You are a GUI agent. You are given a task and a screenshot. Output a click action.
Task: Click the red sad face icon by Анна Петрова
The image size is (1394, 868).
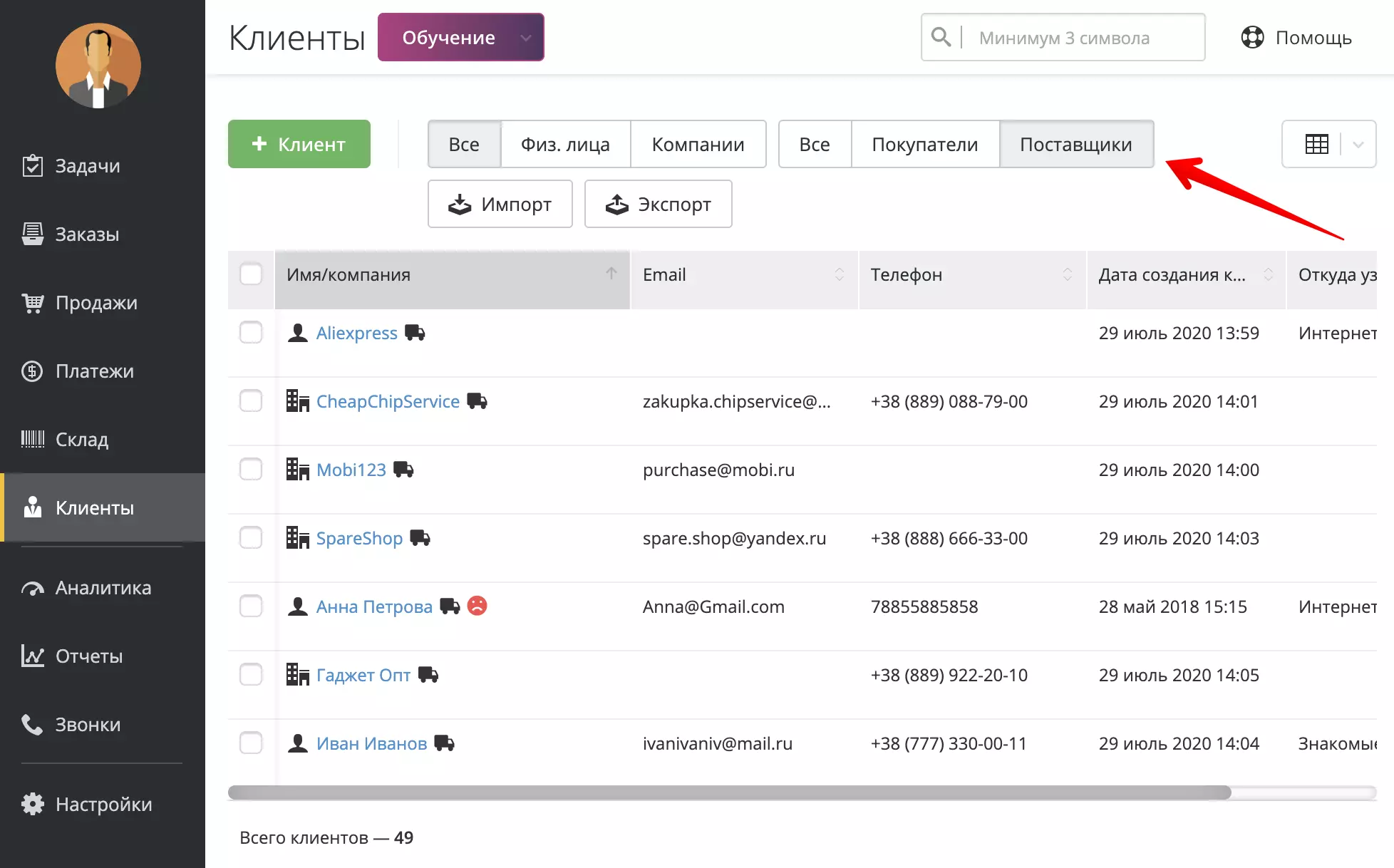477,606
